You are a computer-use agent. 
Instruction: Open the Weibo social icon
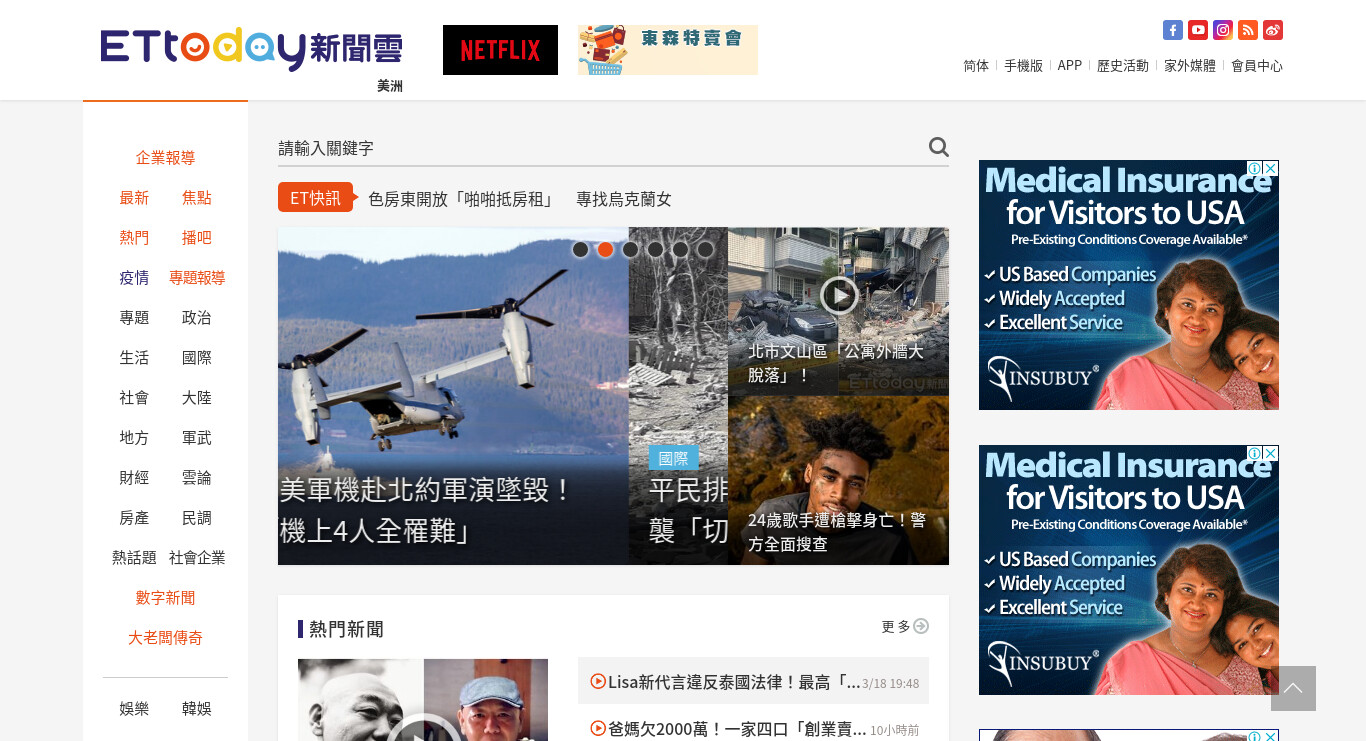coord(1273,30)
